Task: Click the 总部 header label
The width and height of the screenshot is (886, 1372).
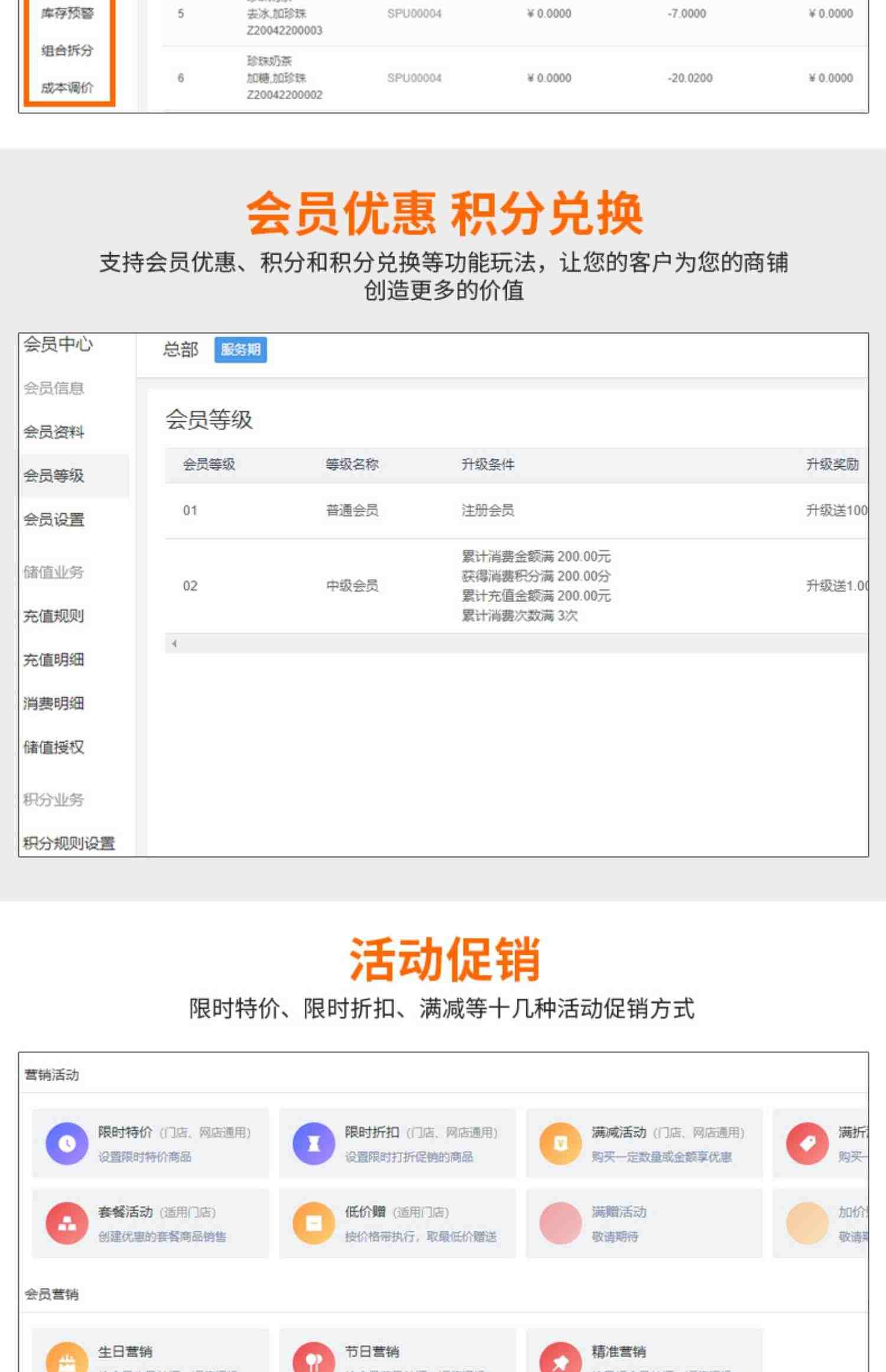Action: (181, 350)
